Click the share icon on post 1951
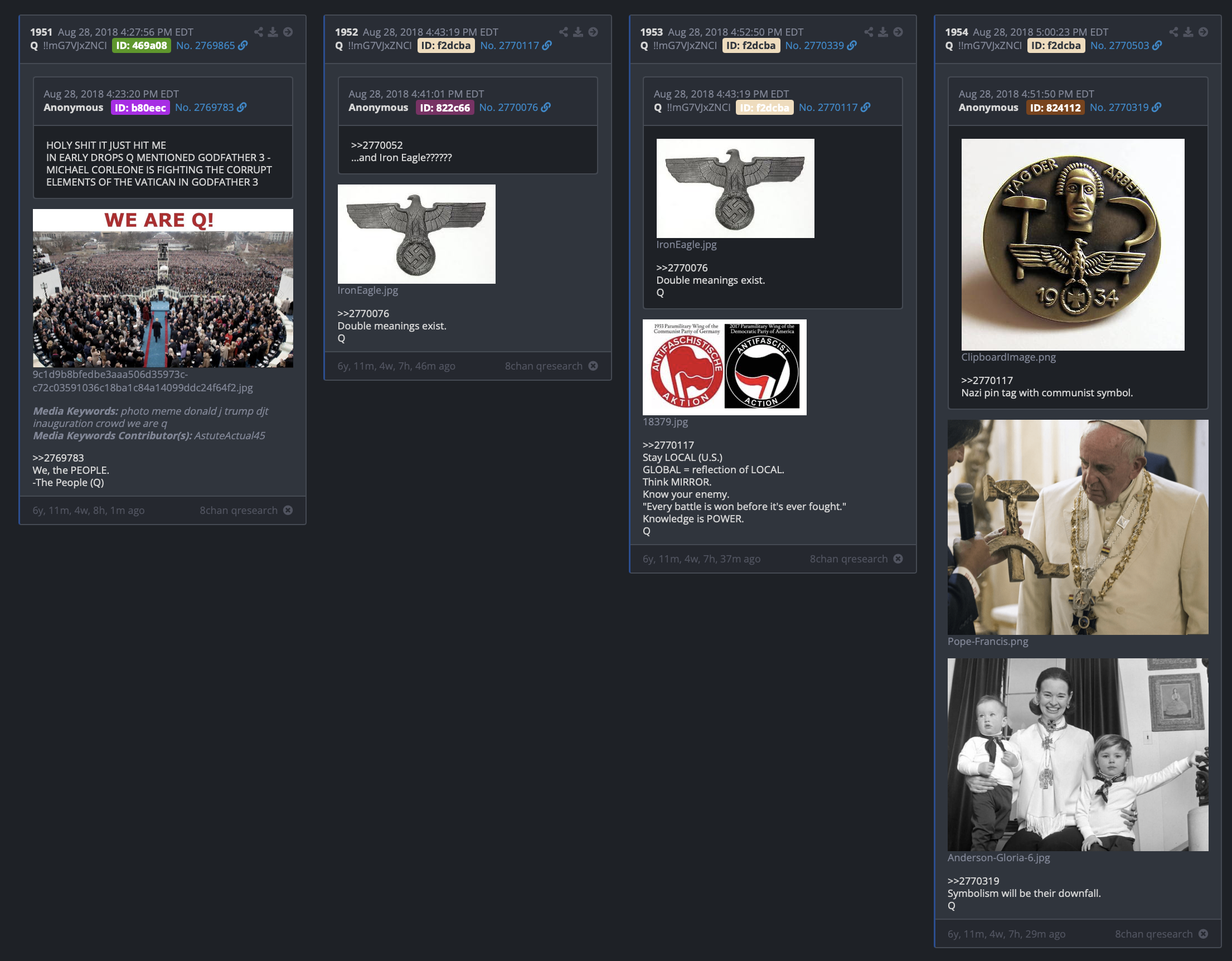Viewport: 1232px width, 961px height. (258, 32)
